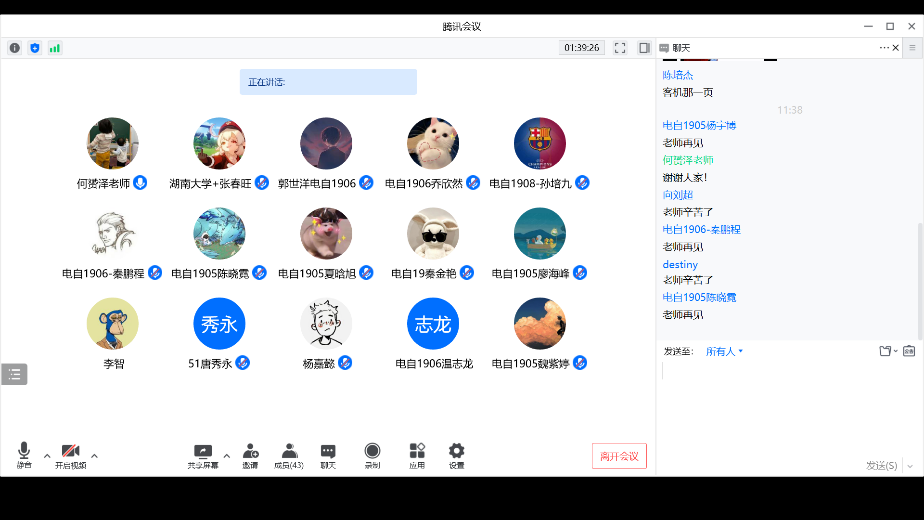Start screen sharing

click(203, 456)
